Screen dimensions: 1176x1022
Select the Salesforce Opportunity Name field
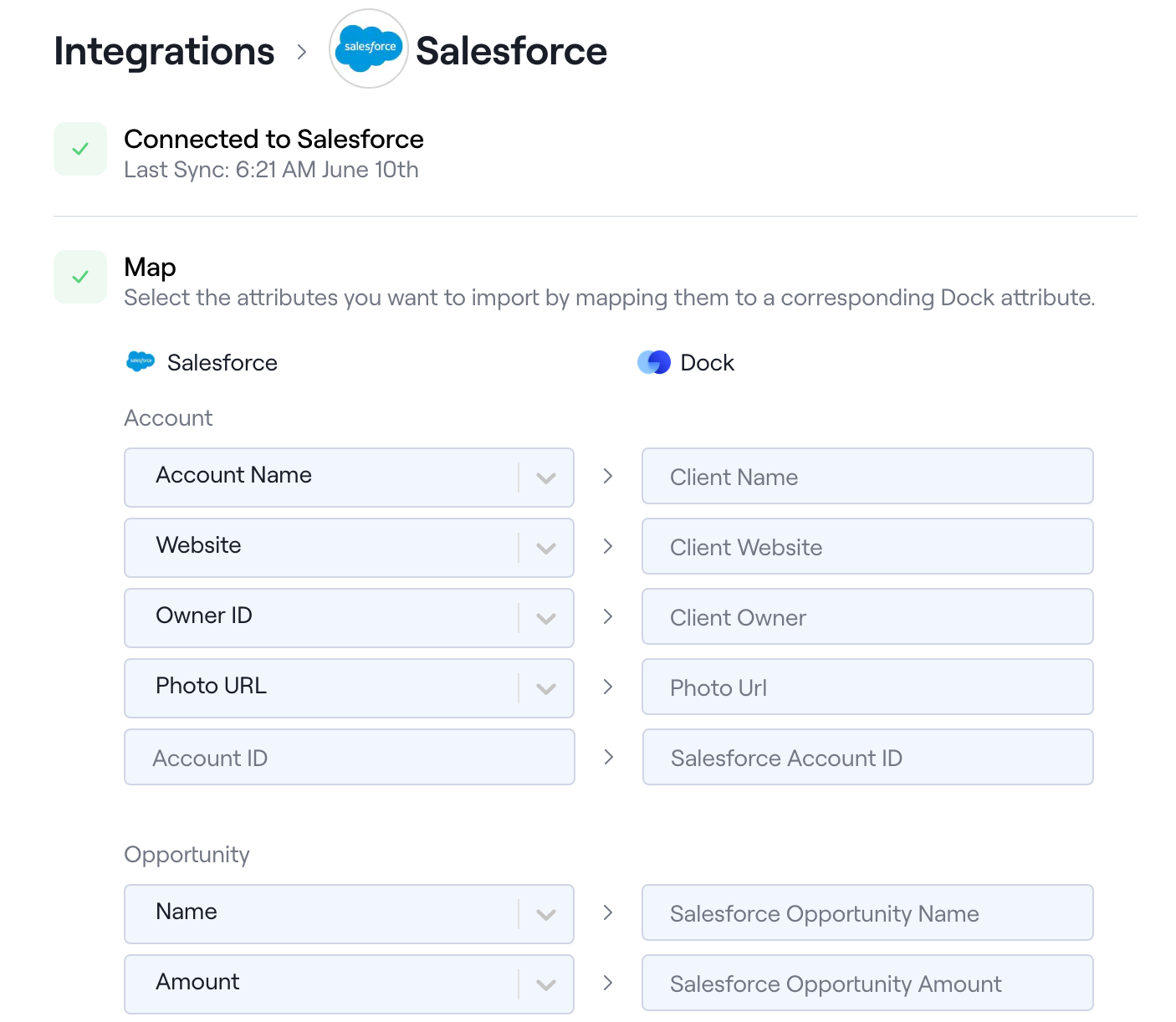pyautogui.click(x=867, y=913)
